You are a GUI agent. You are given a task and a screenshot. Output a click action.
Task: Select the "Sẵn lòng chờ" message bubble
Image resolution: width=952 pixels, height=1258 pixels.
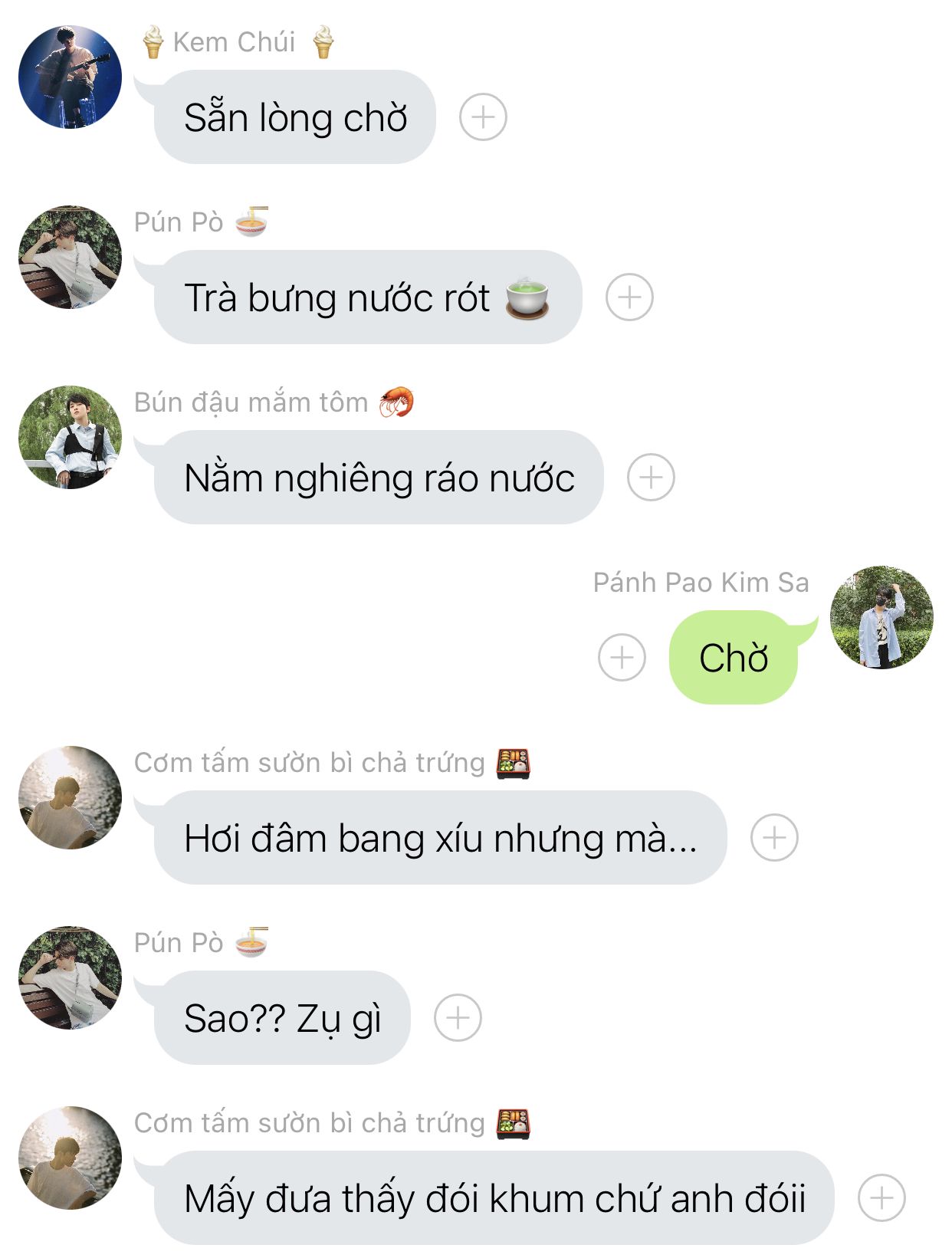295,117
